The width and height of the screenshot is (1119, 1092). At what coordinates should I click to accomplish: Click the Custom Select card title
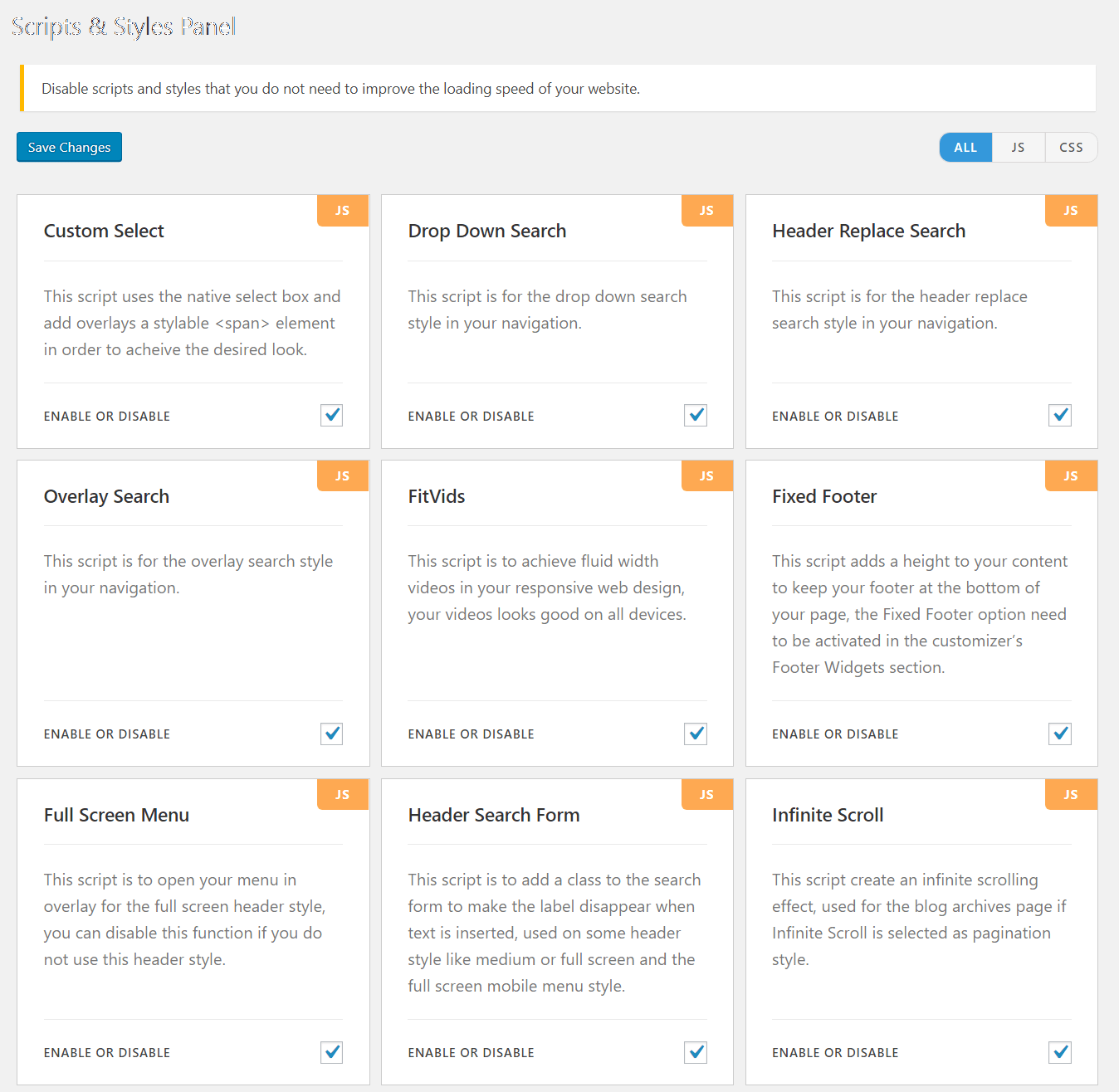click(104, 231)
